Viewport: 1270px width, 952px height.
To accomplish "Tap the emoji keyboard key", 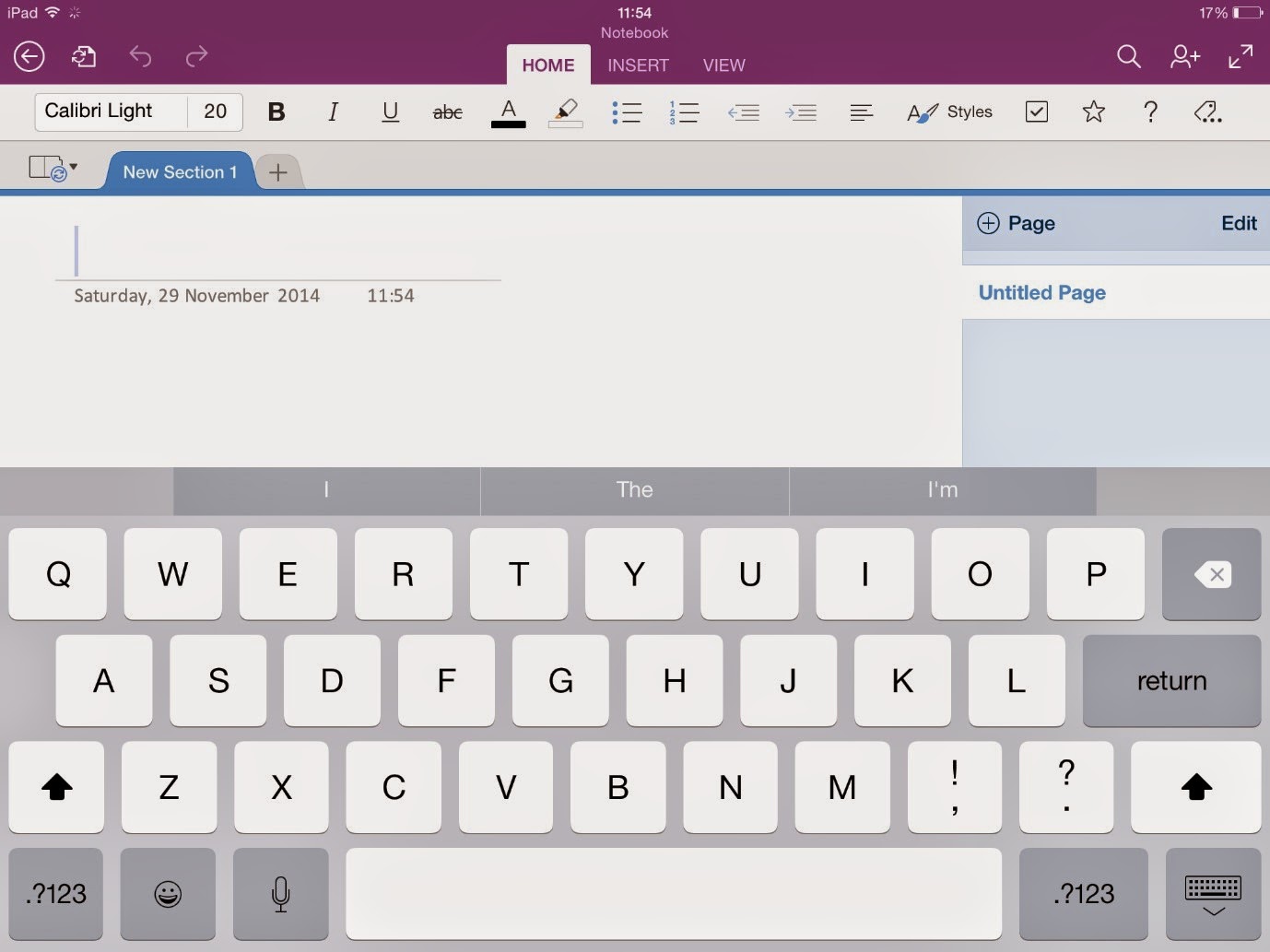I will point(168,894).
